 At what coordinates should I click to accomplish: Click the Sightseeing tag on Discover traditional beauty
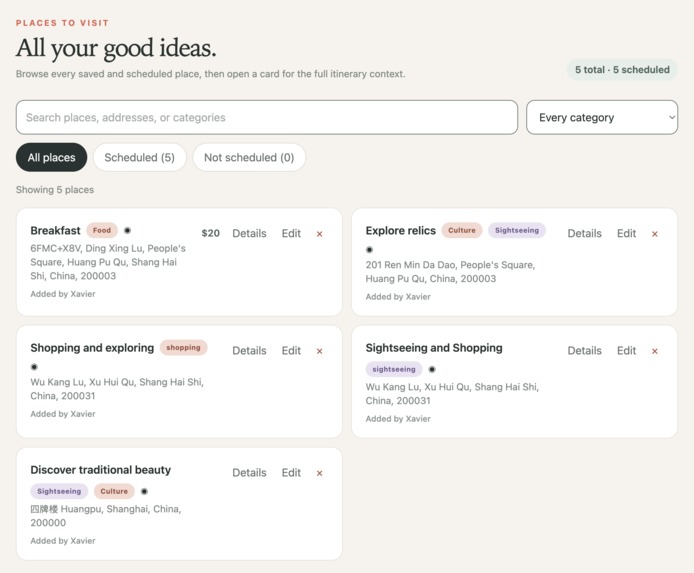(59, 491)
